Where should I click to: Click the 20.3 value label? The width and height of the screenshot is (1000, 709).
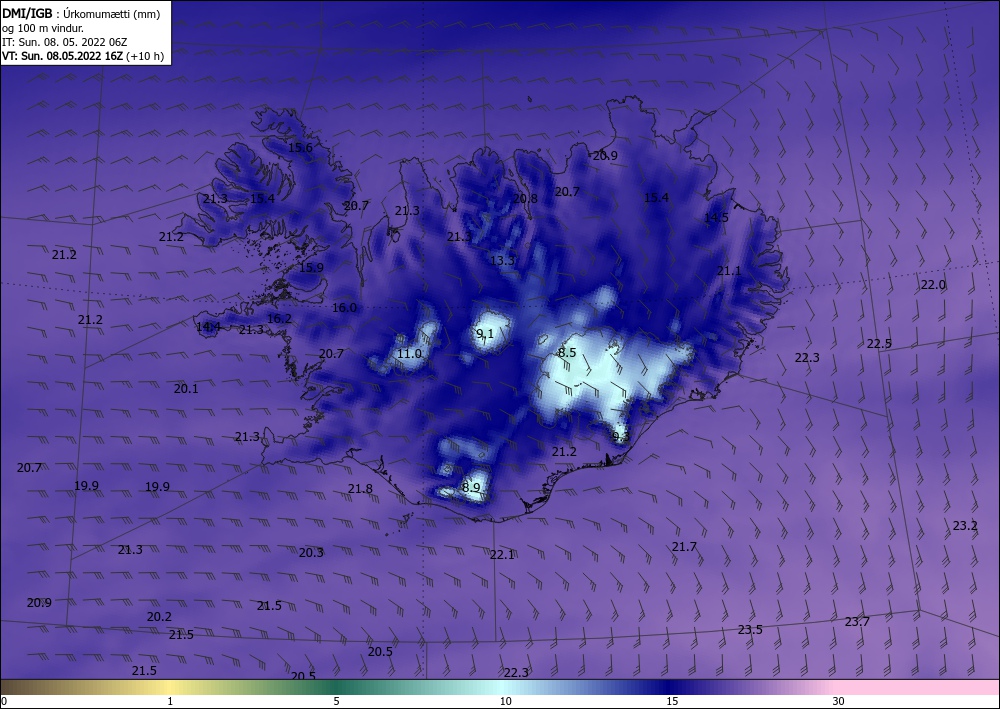point(311,553)
